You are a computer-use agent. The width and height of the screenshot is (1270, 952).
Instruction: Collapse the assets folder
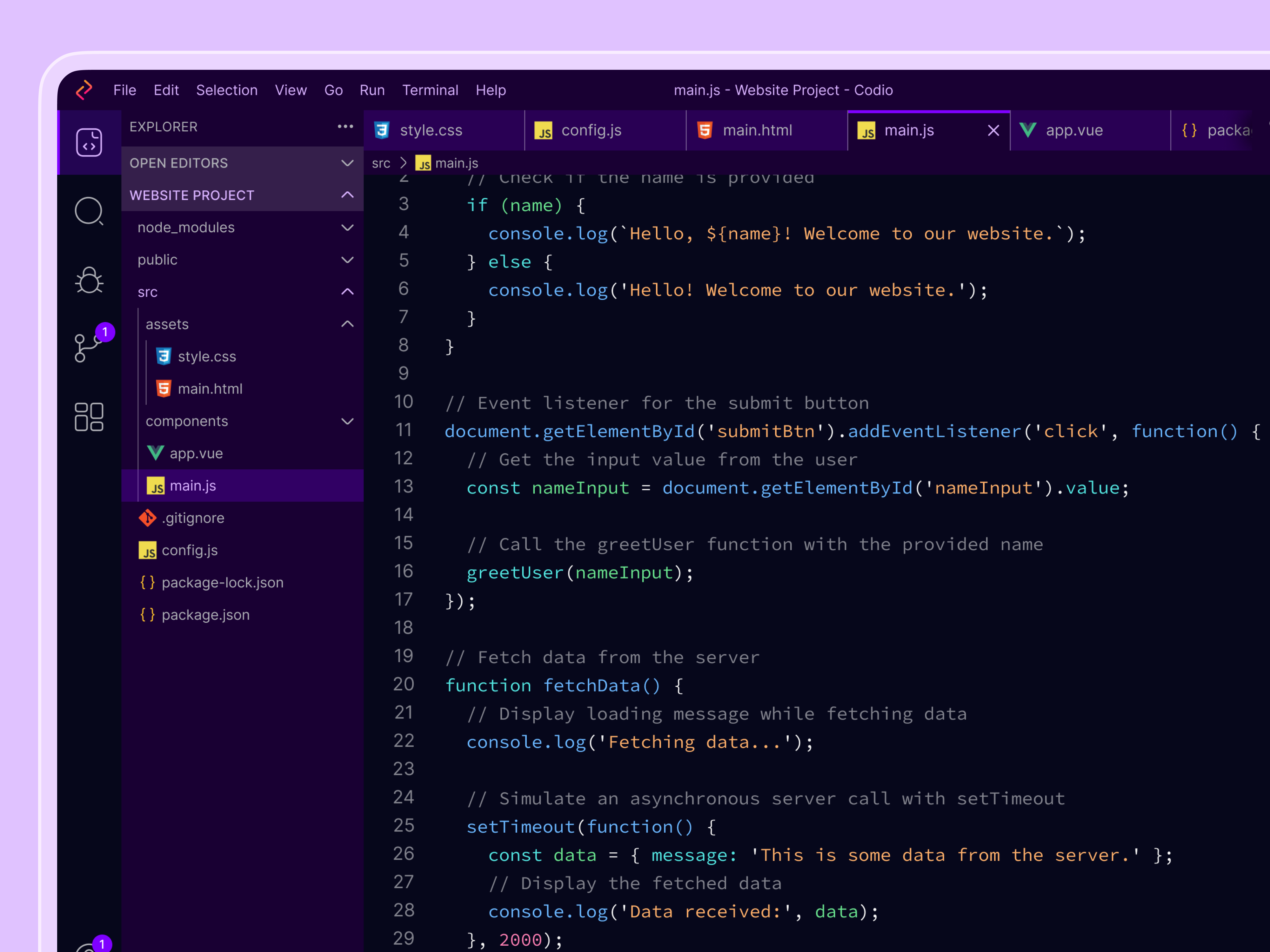coord(347,324)
